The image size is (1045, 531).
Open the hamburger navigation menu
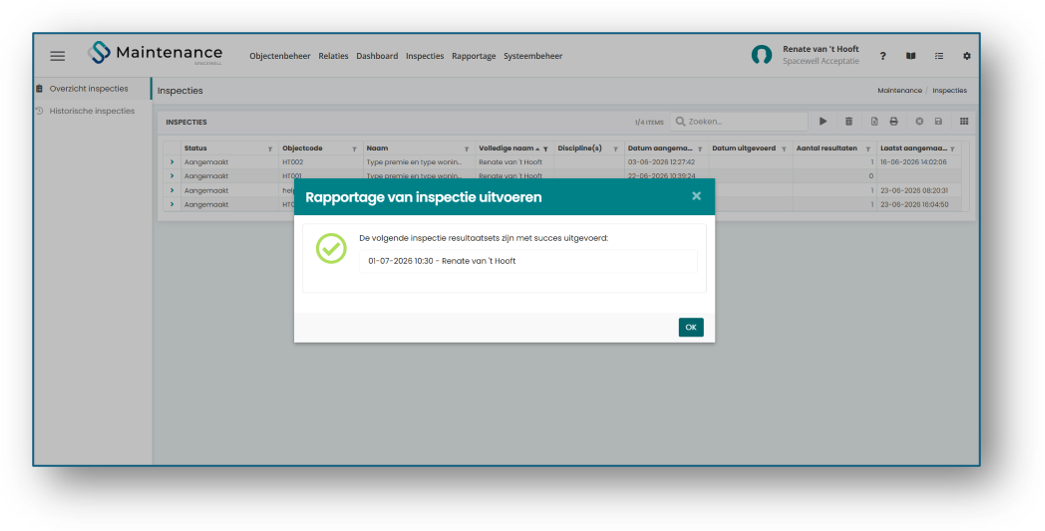click(x=58, y=56)
